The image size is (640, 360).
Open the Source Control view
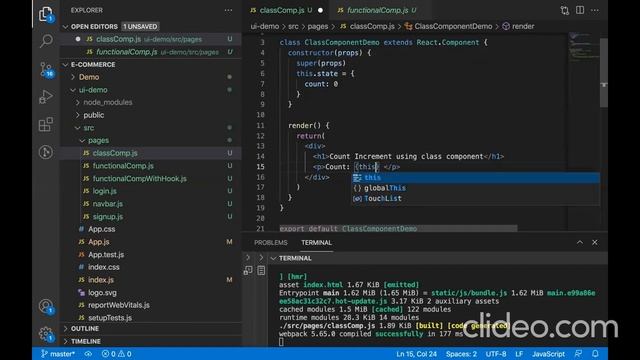tap(46, 69)
